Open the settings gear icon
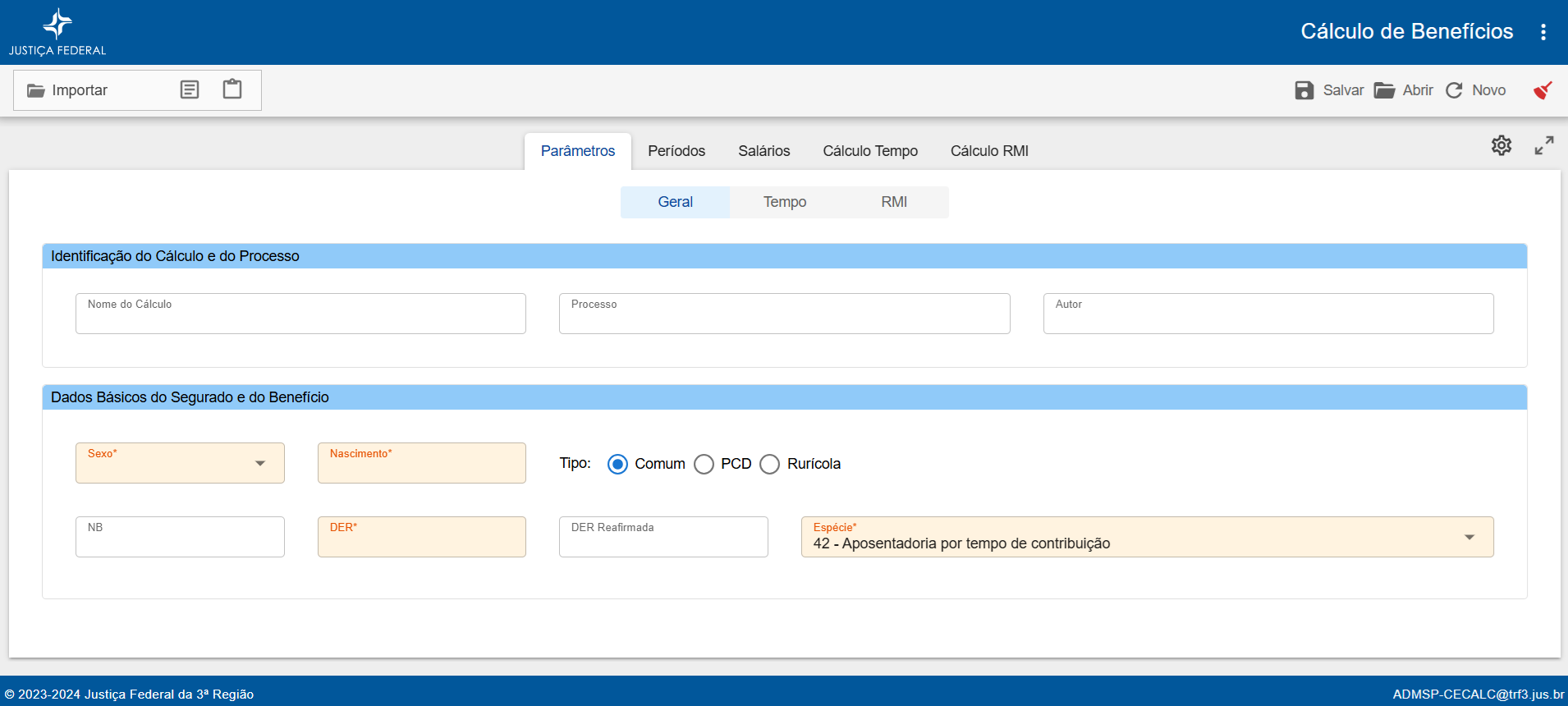The image size is (1568, 706). [1502, 145]
